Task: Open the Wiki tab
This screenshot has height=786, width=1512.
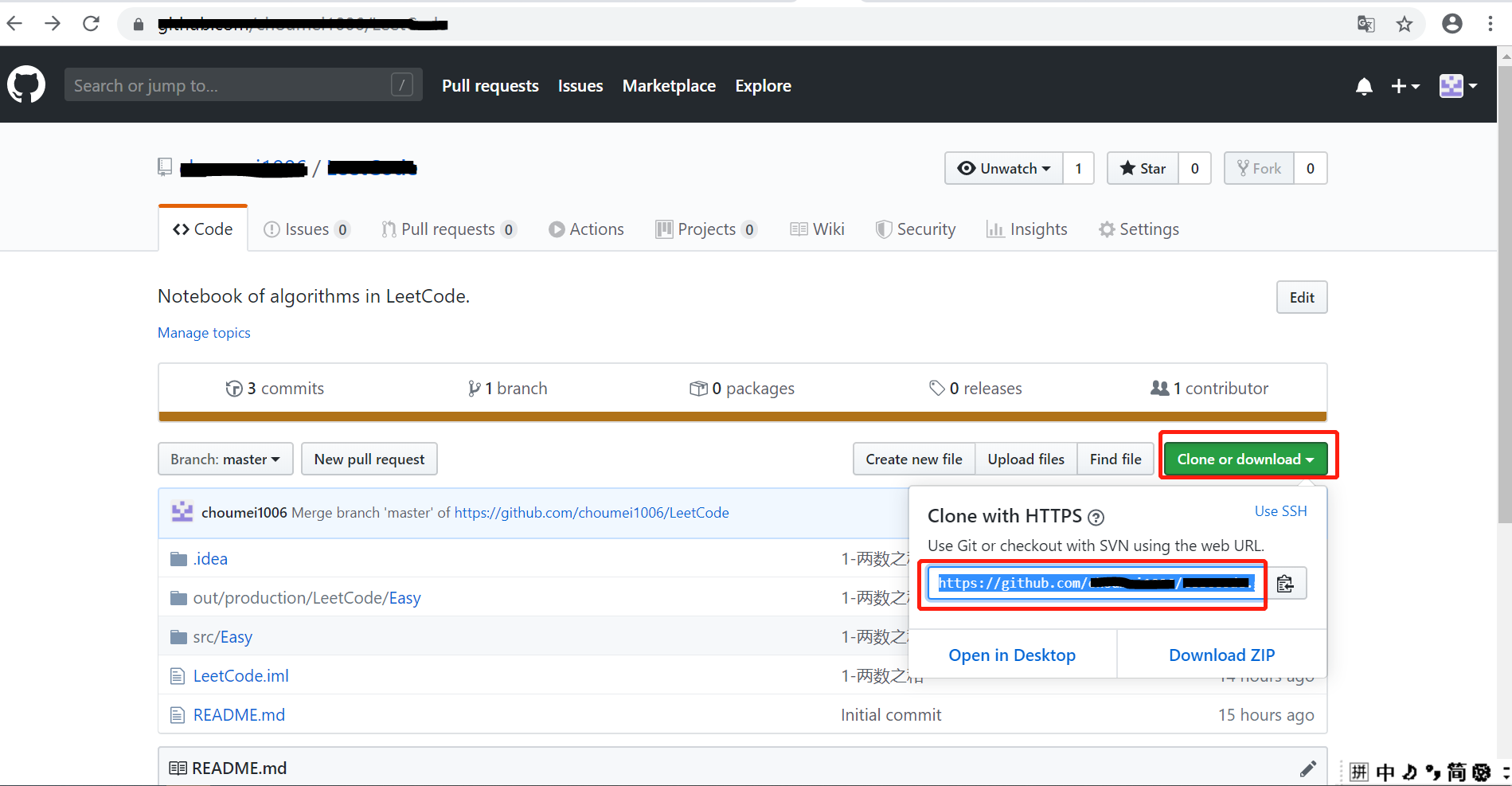Action: point(818,229)
